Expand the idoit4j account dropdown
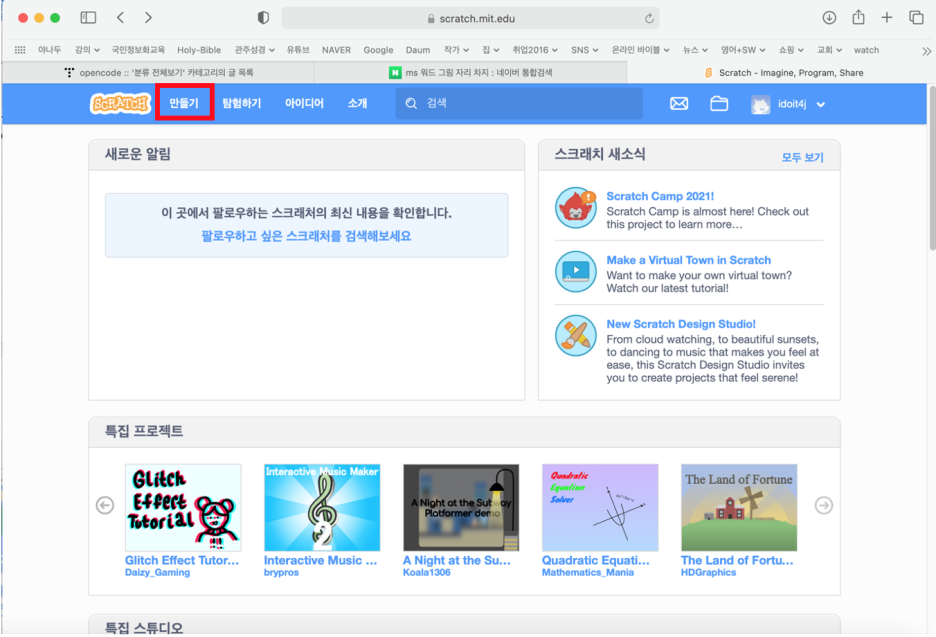936x637 pixels. point(821,104)
